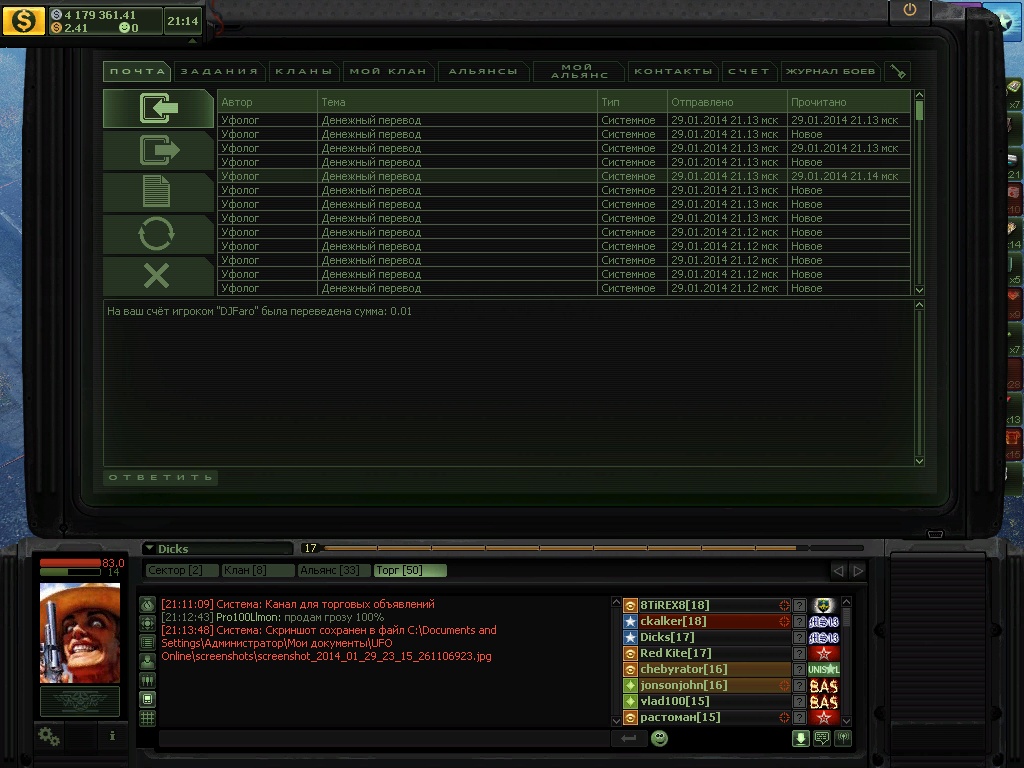Click the UNIS clan badge of chebyrator
Screen dimensions: 1024x768
(x=824, y=669)
